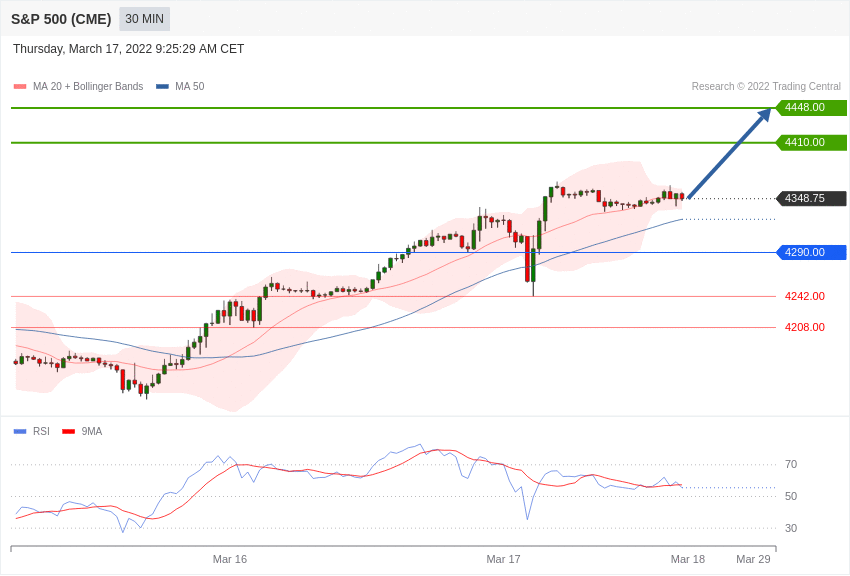
Task: Click the S&P 500 (CME) title
Action: click(x=61, y=19)
